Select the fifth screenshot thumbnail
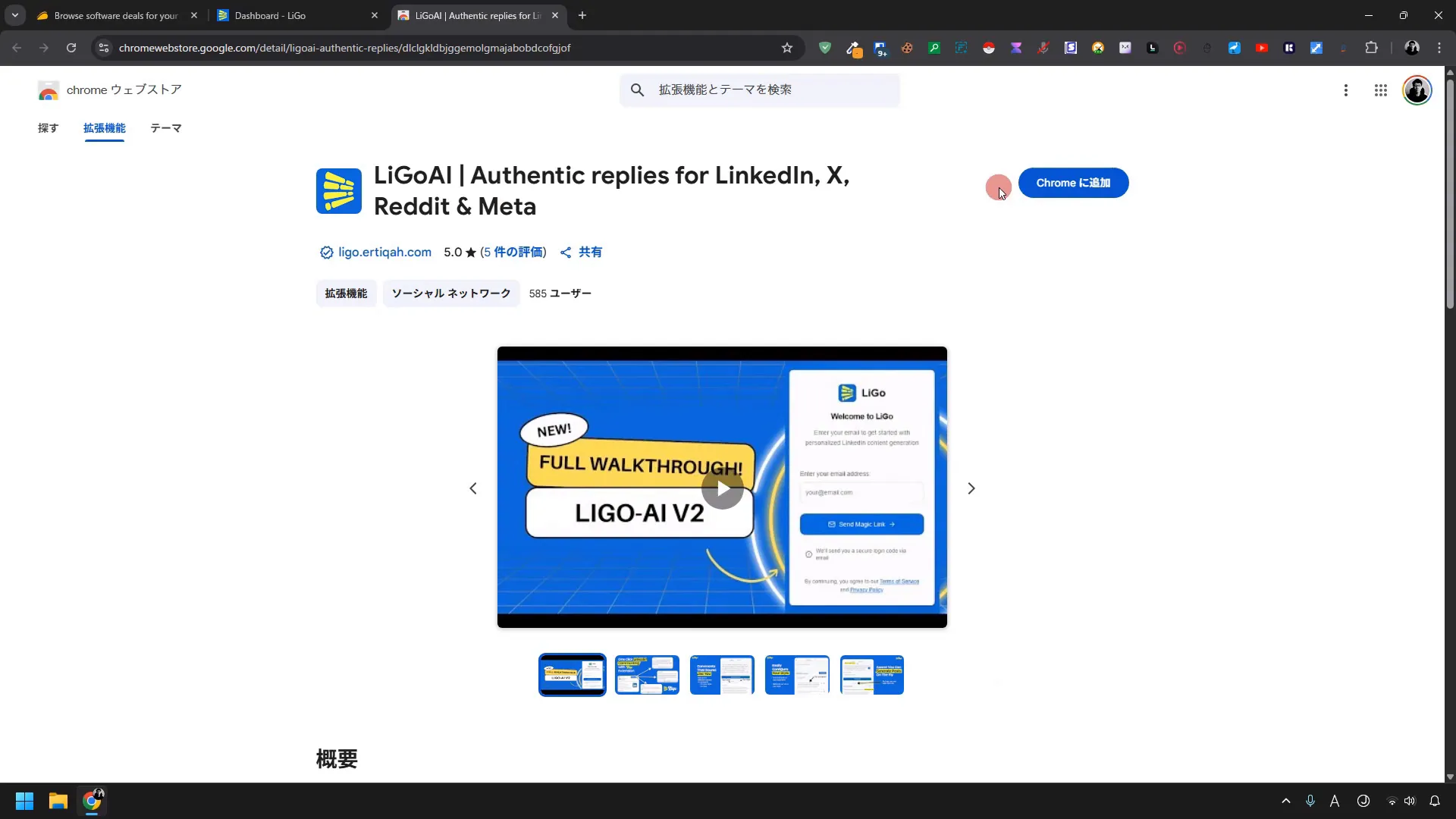This screenshot has width=1456, height=819. [x=872, y=675]
